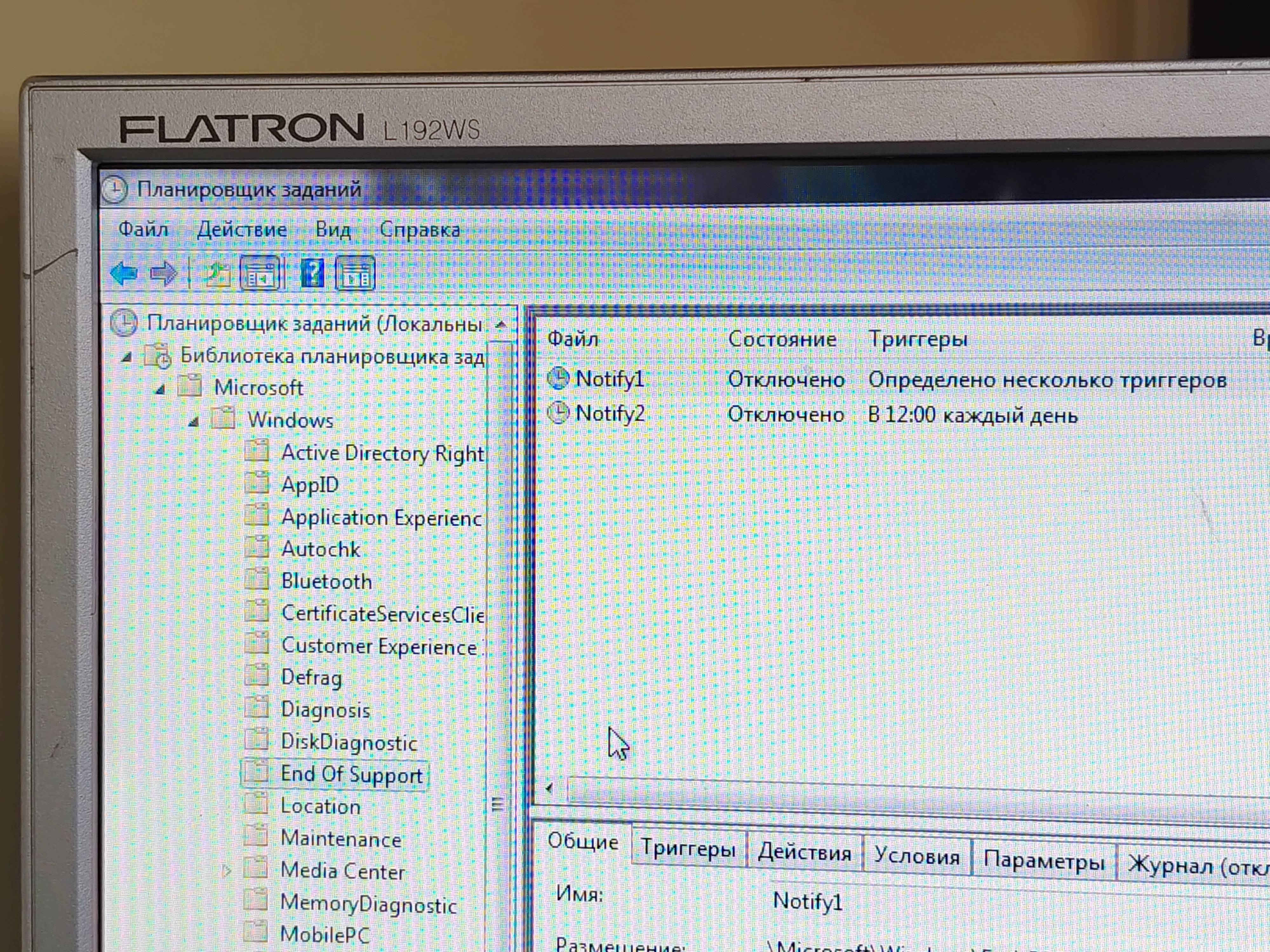This screenshot has width=1270, height=952.
Task: Click the horizontal scrollbar left arrow
Action: [550, 788]
